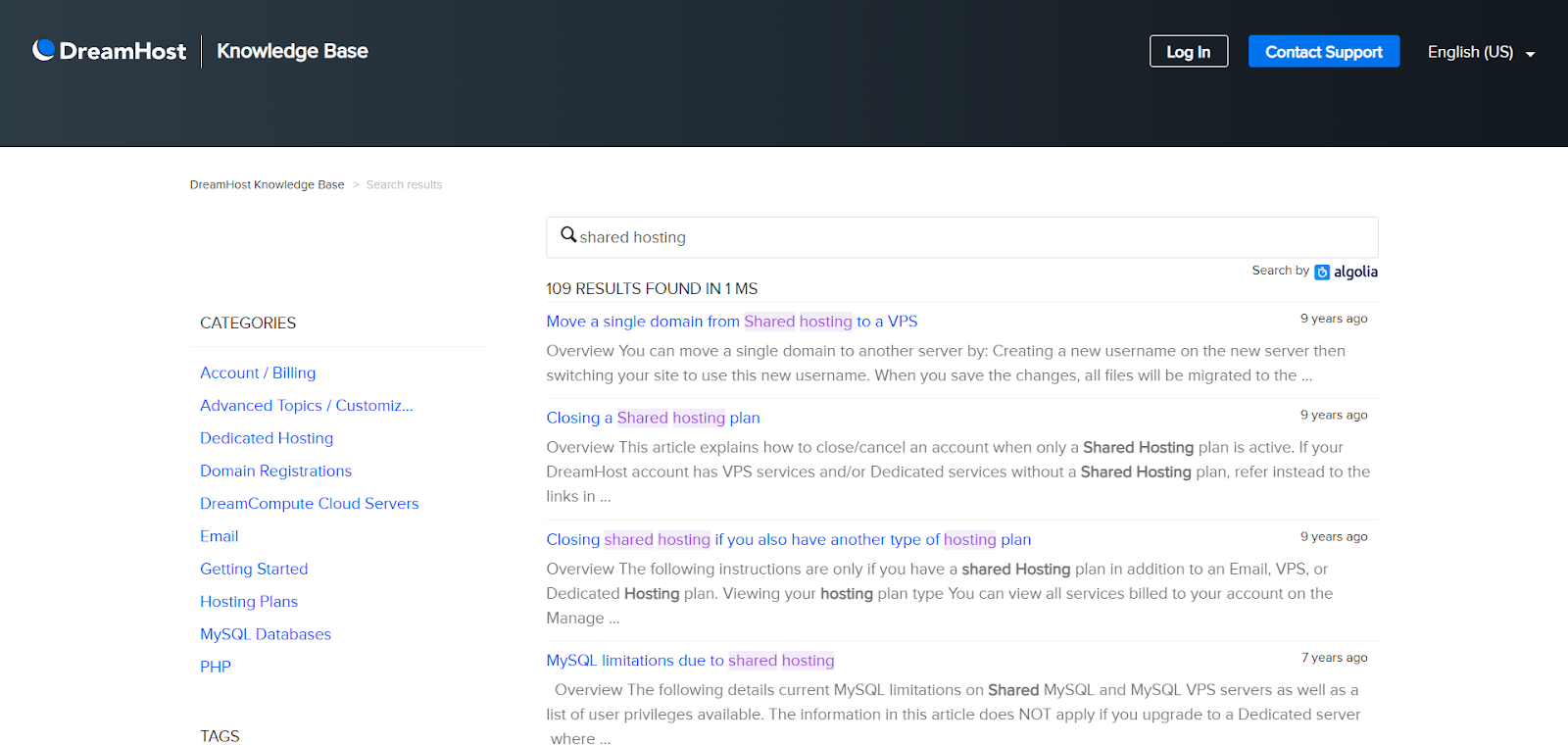1568x745 pixels.
Task: Click the 'Overview The following details current MySQL' snippet
Action: tap(954, 715)
